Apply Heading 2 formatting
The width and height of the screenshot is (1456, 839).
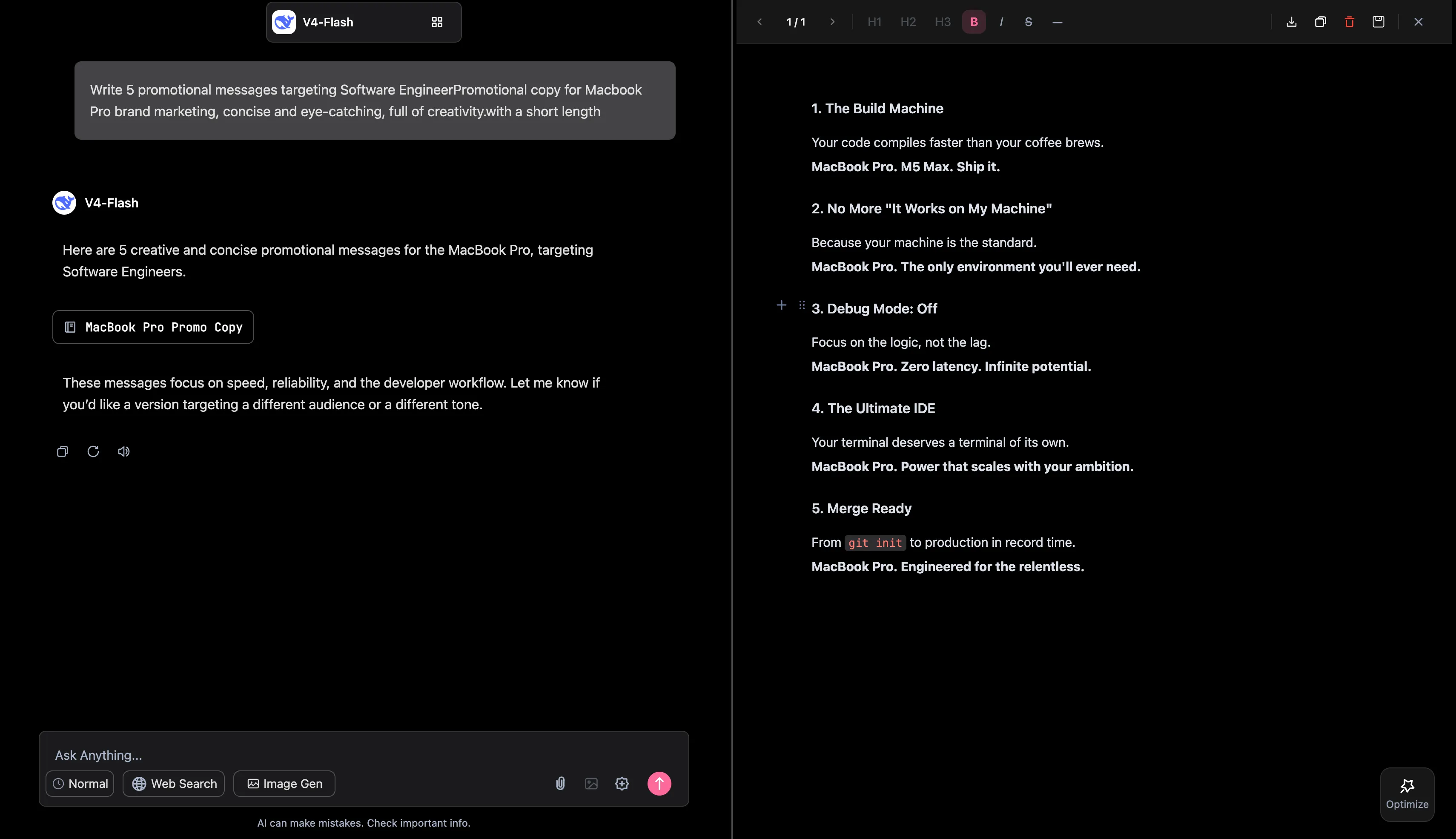tap(908, 22)
